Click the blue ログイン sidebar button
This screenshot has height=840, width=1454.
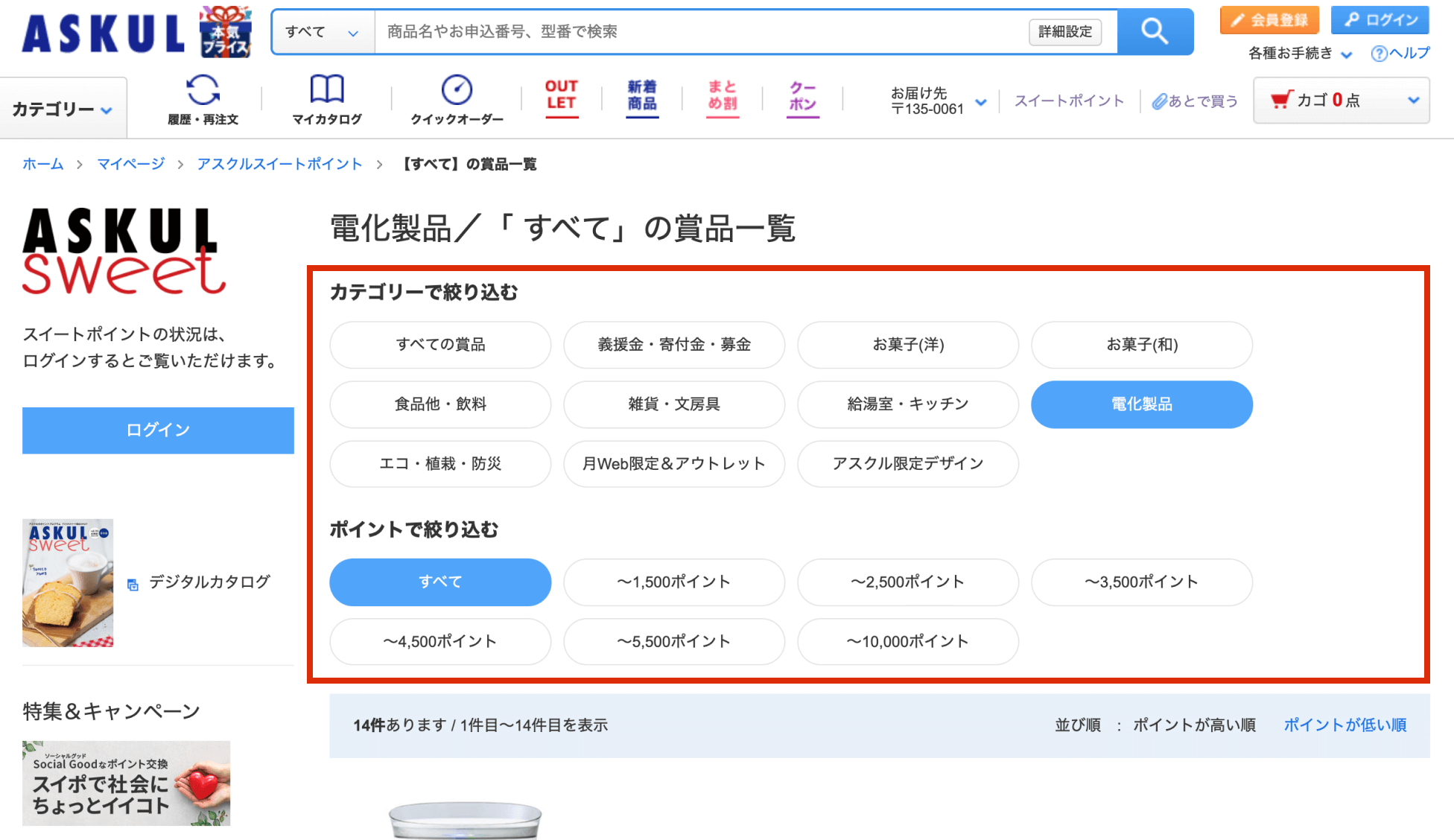point(158,430)
